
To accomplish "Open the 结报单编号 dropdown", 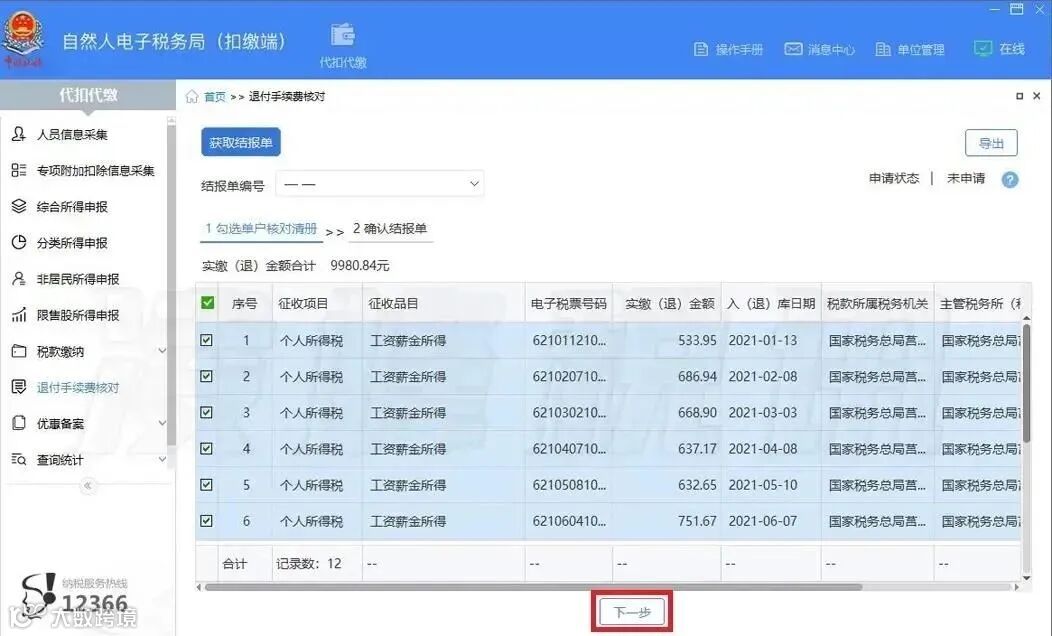I will 380,184.
